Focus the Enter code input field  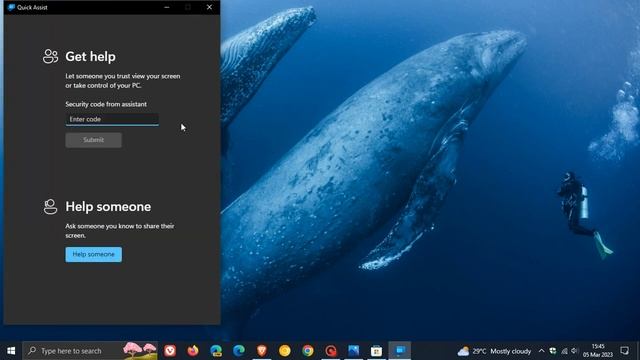click(112, 119)
